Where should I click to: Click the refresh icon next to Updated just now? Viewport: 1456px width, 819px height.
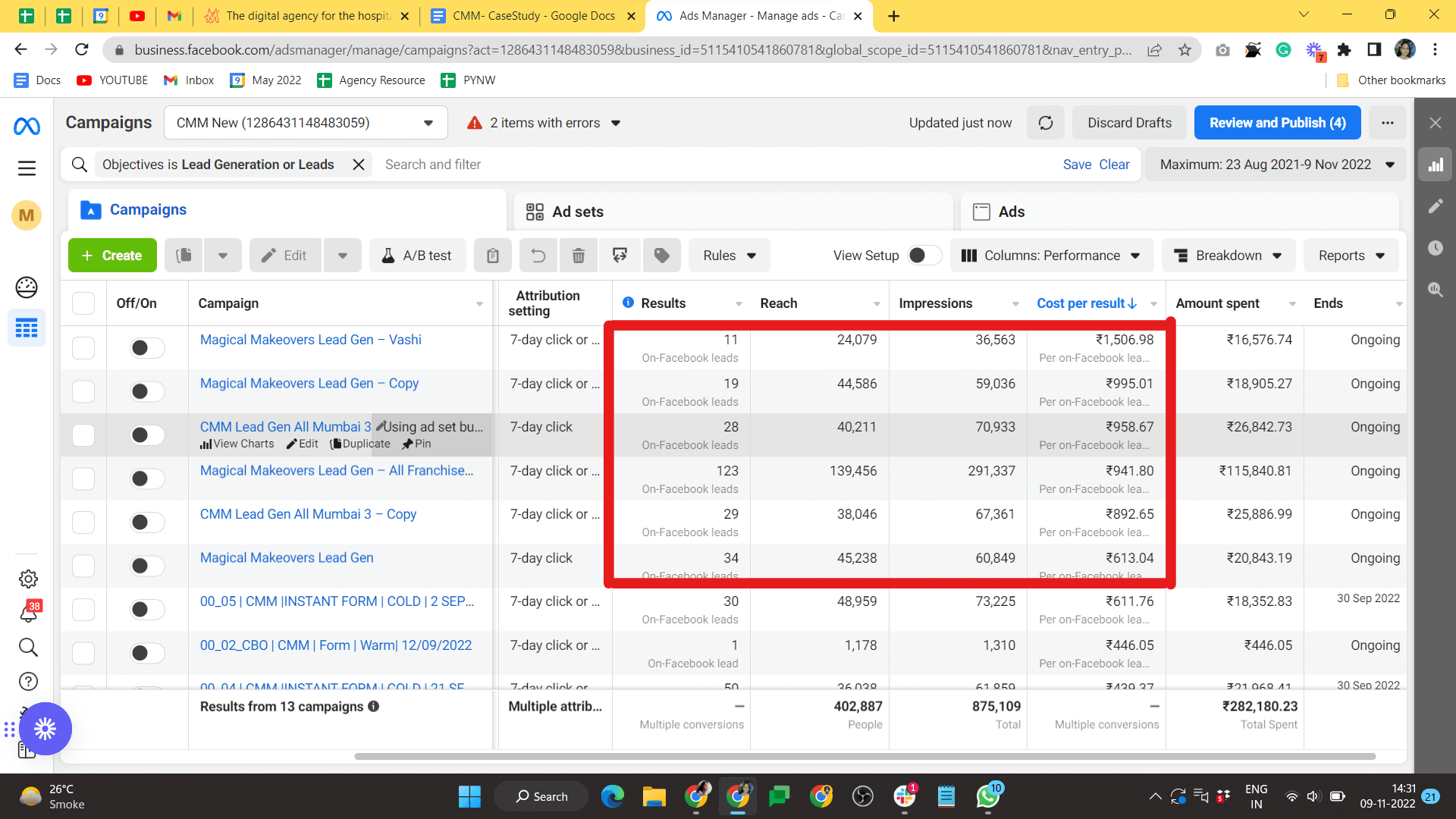[x=1045, y=123]
